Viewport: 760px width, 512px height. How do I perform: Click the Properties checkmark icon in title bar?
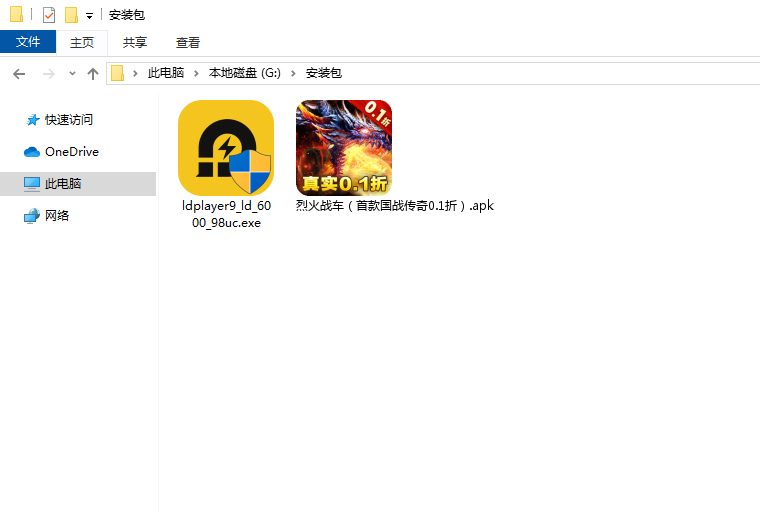(x=49, y=15)
